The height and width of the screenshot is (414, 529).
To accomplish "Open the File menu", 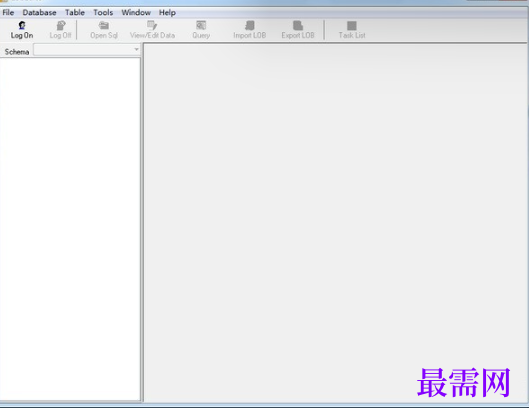I will coord(8,12).
